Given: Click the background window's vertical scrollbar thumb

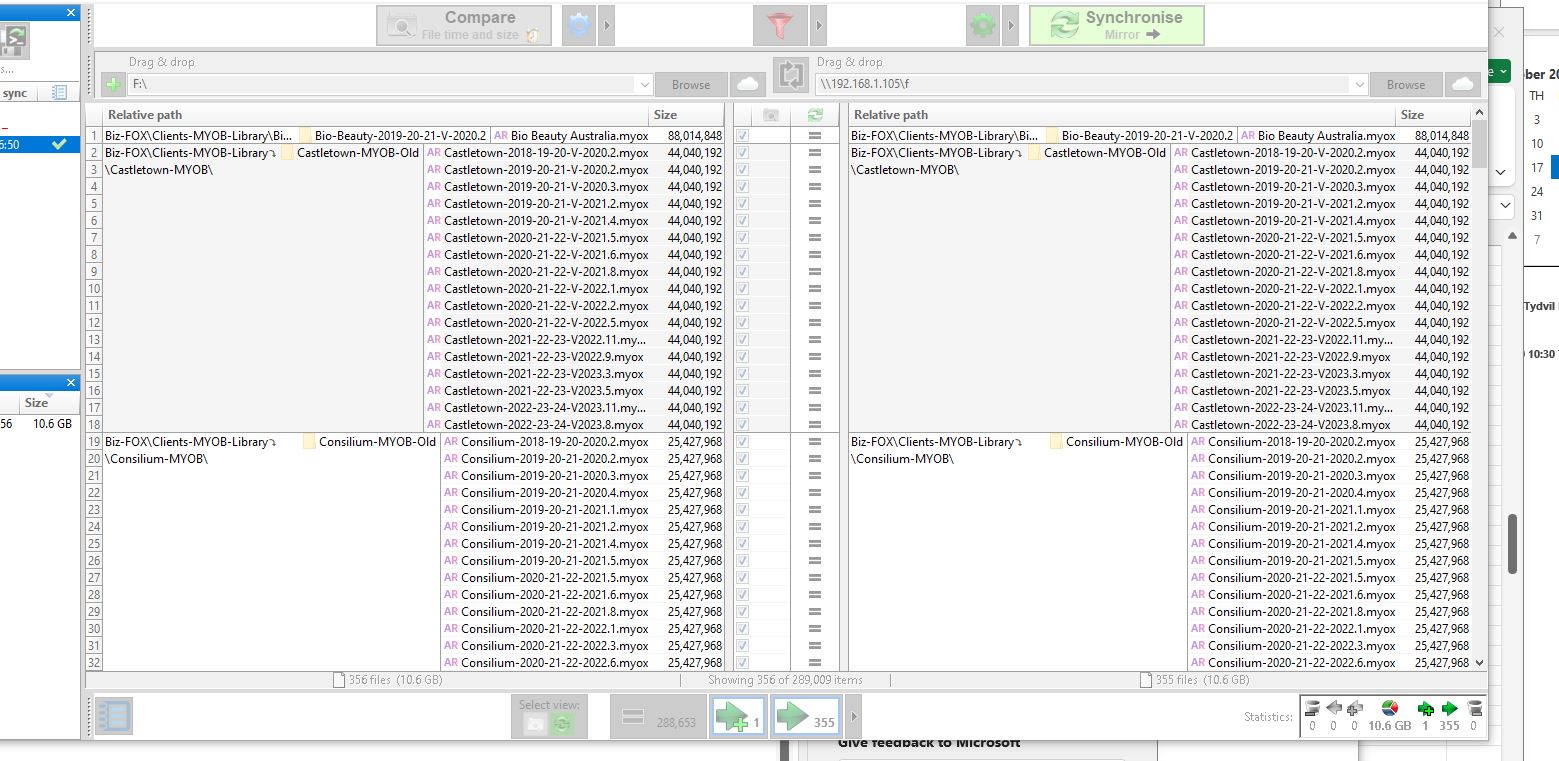Looking at the screenshot, I should (x=1513, y=545).
